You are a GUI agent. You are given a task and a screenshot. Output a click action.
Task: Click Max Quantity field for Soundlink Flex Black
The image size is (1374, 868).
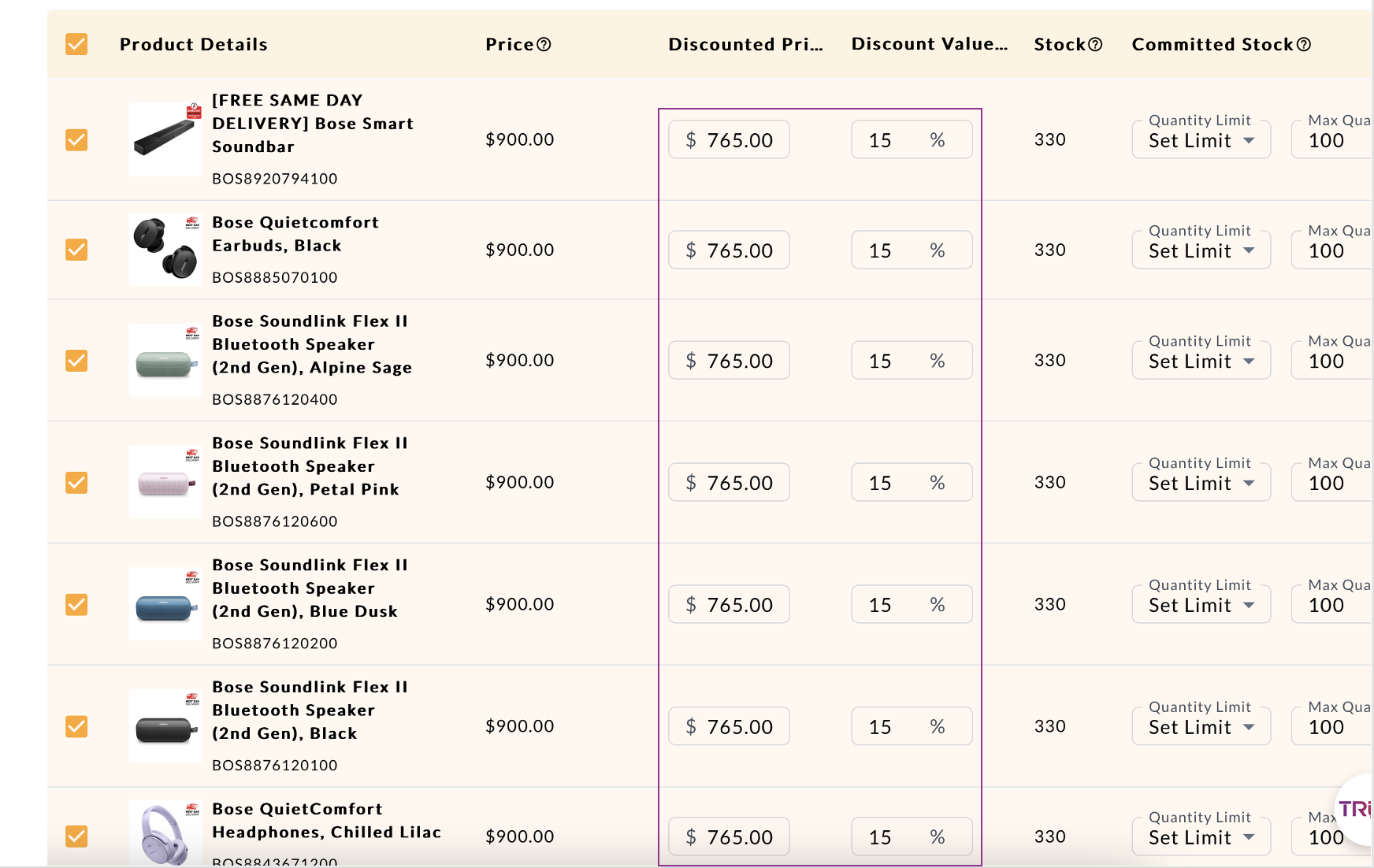point(1331,727)
